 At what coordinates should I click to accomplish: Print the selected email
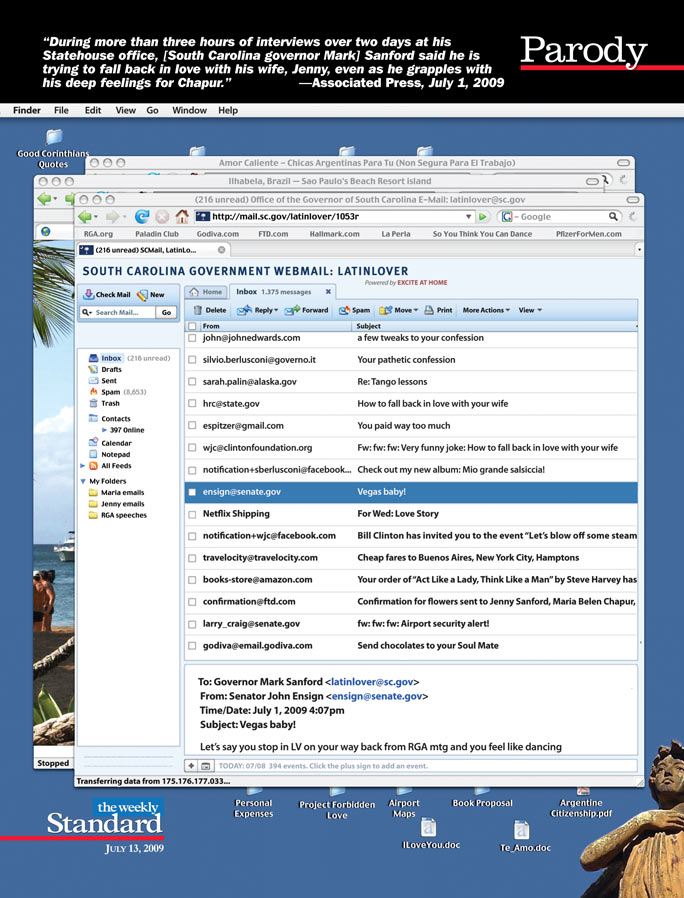[x=439, y=311]
